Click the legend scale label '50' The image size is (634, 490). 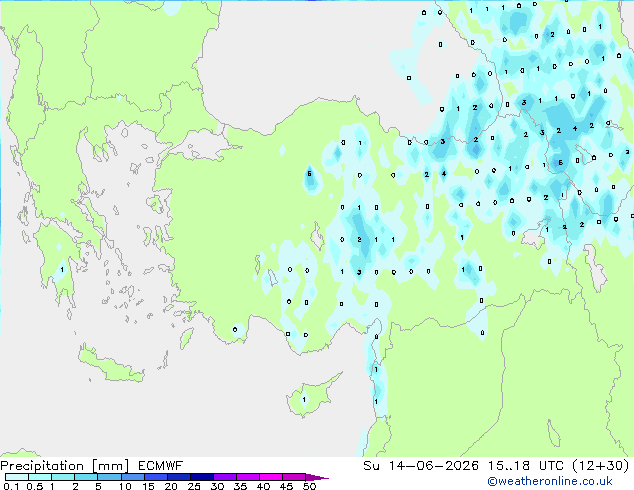(309, 486)
